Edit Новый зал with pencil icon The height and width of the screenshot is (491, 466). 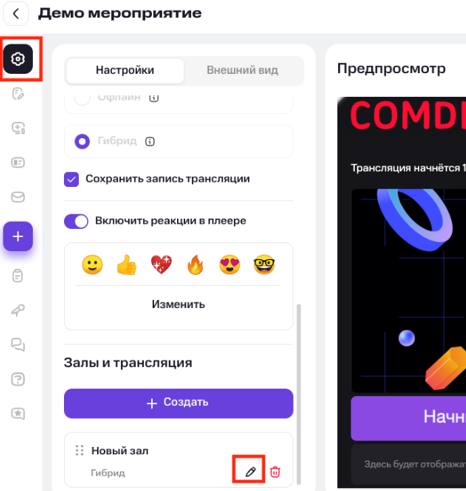tap(250, 472)
